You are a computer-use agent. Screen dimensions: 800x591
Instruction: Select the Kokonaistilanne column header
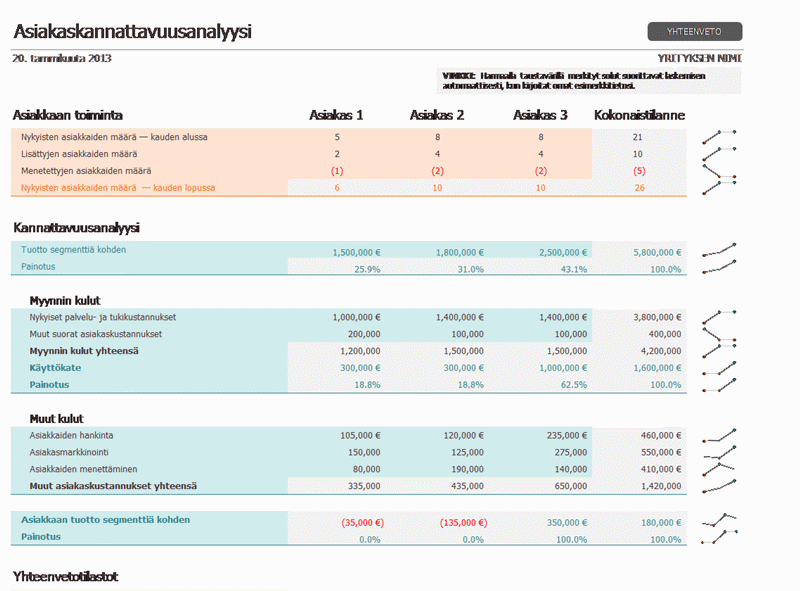[x=639, y=115]
